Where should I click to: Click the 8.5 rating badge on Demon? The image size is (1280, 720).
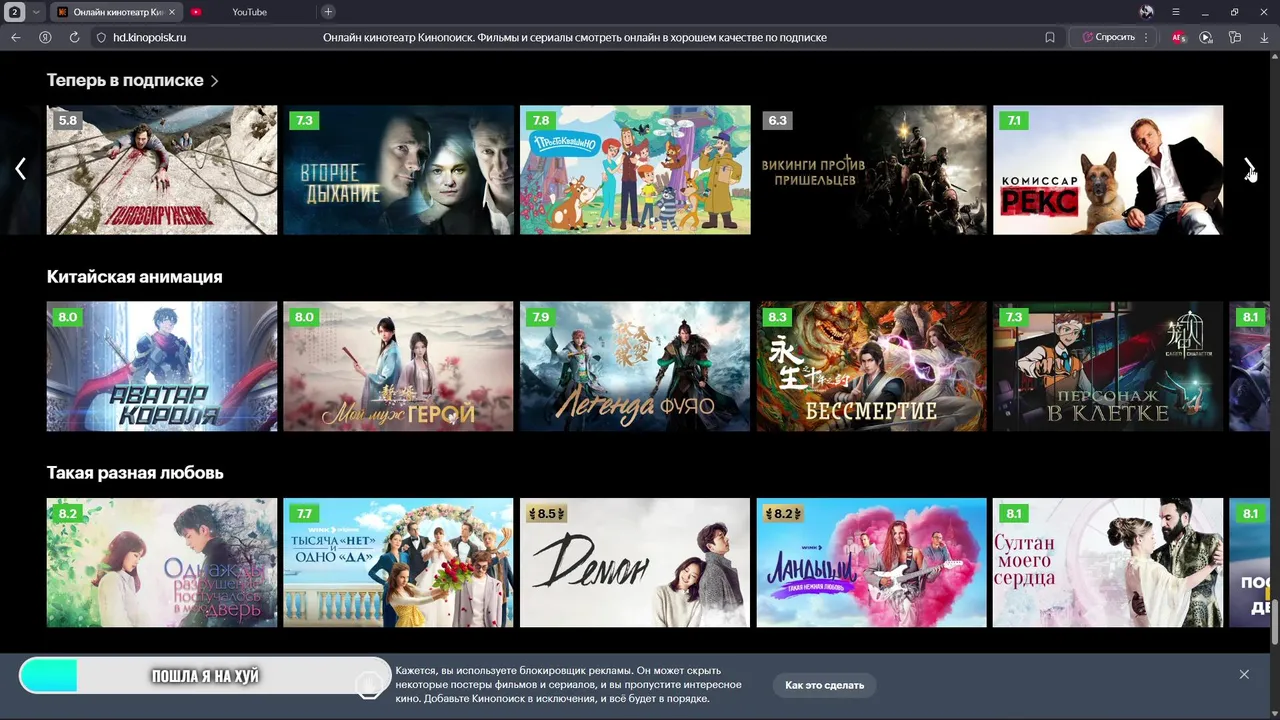click(546, 513)
